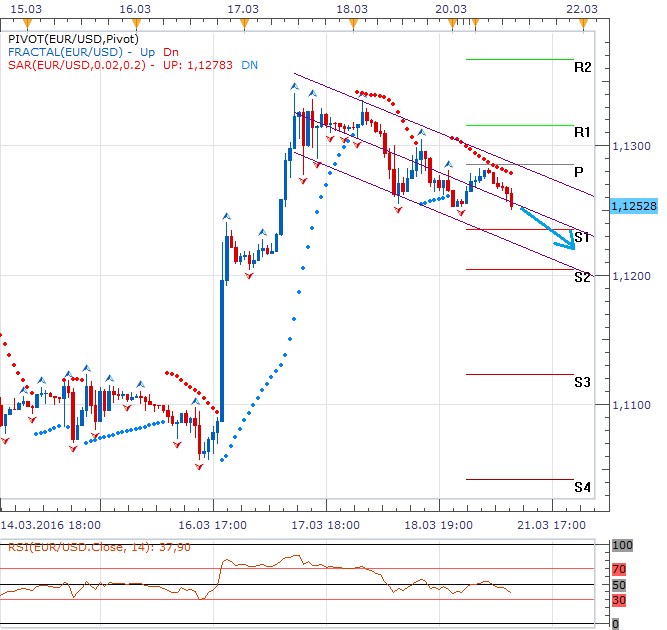667x630 pixels.
Task: Select the S2 support level label
Action: [582, 276]
